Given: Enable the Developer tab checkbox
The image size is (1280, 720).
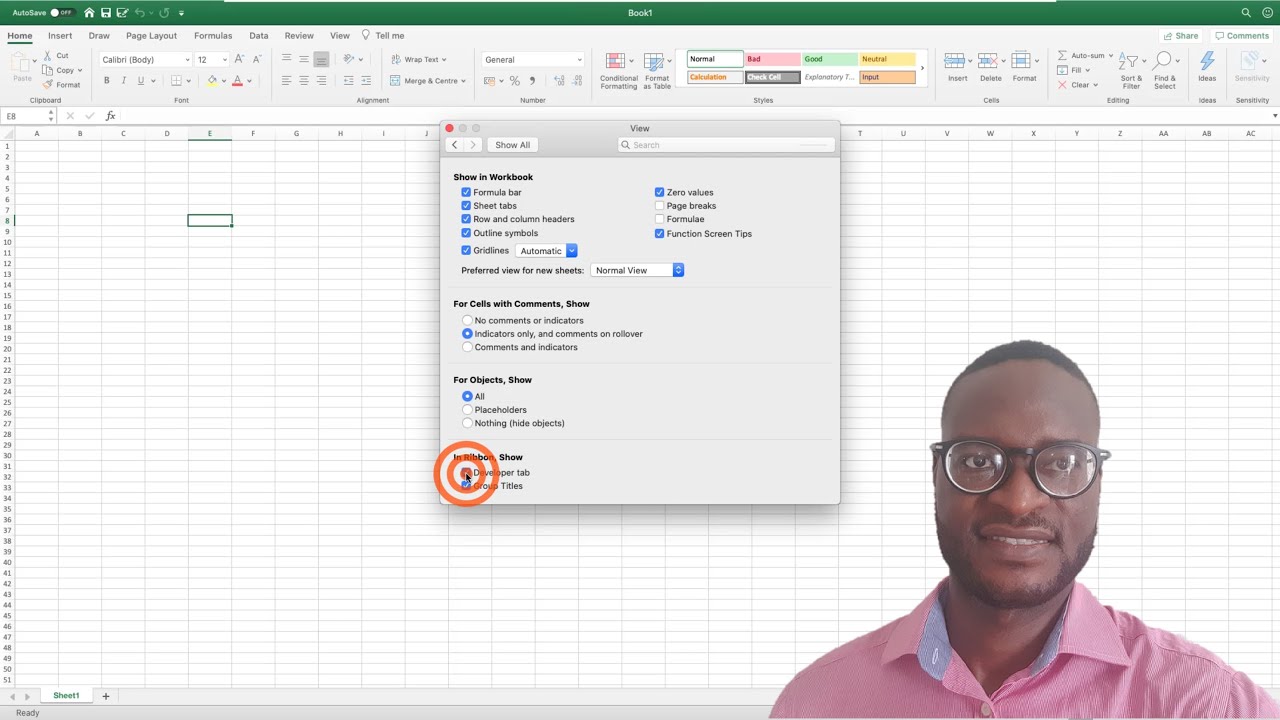Looking at the screenshot, I should coord(466,473).
